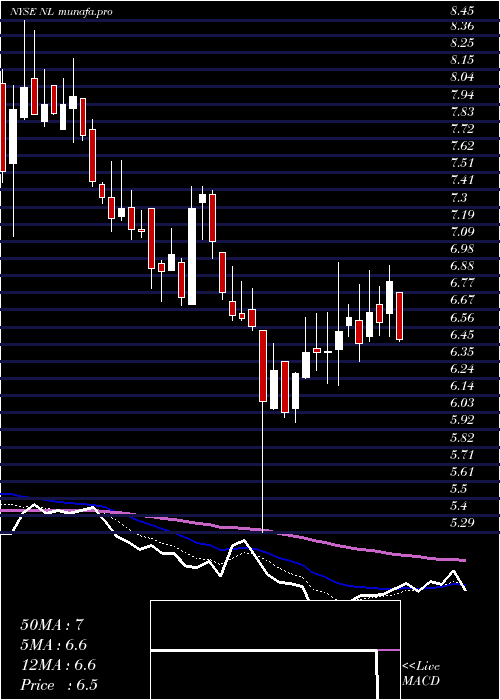The width and height of the screenshot is (500, 700).
Task: Click the pink 50MA line at its right end
Action: (462, 560)
